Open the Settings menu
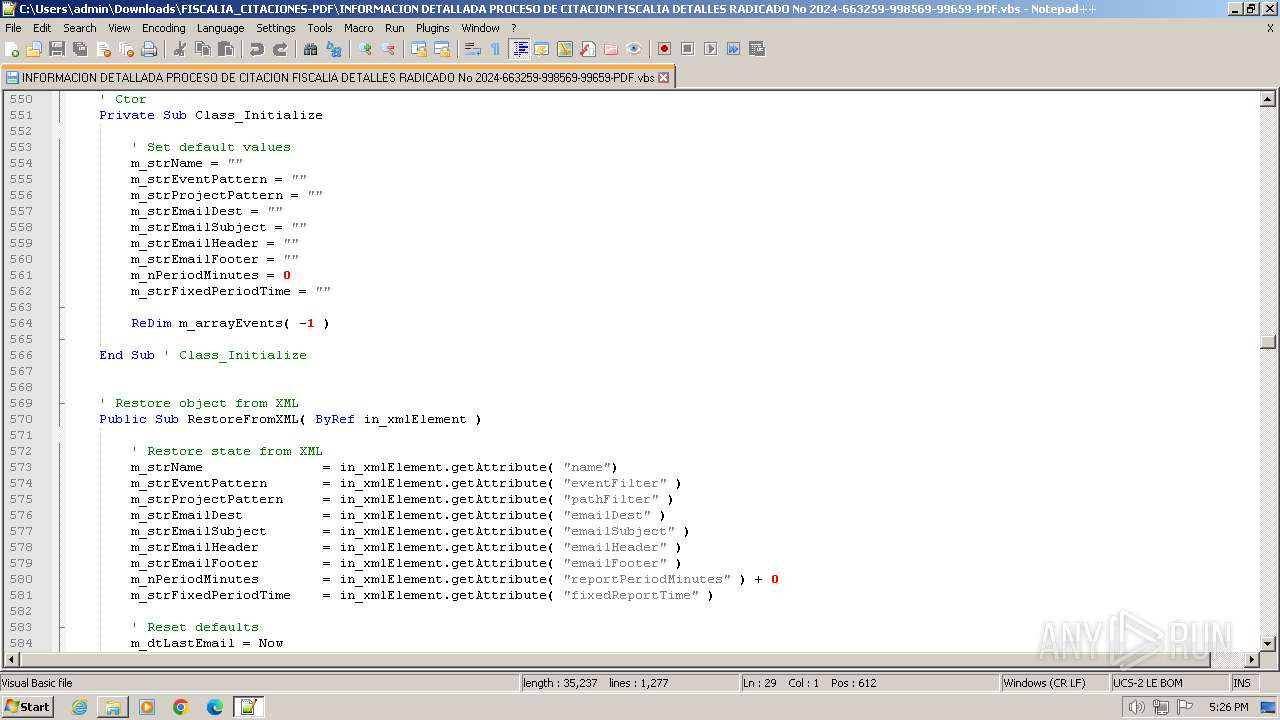Screen dimensions: 1280x720 coord(276,28)
